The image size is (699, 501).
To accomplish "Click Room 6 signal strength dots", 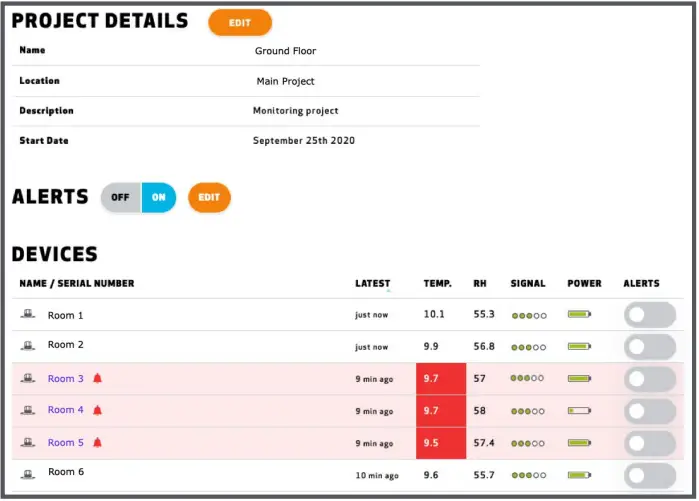I will [x=529, y=475].
